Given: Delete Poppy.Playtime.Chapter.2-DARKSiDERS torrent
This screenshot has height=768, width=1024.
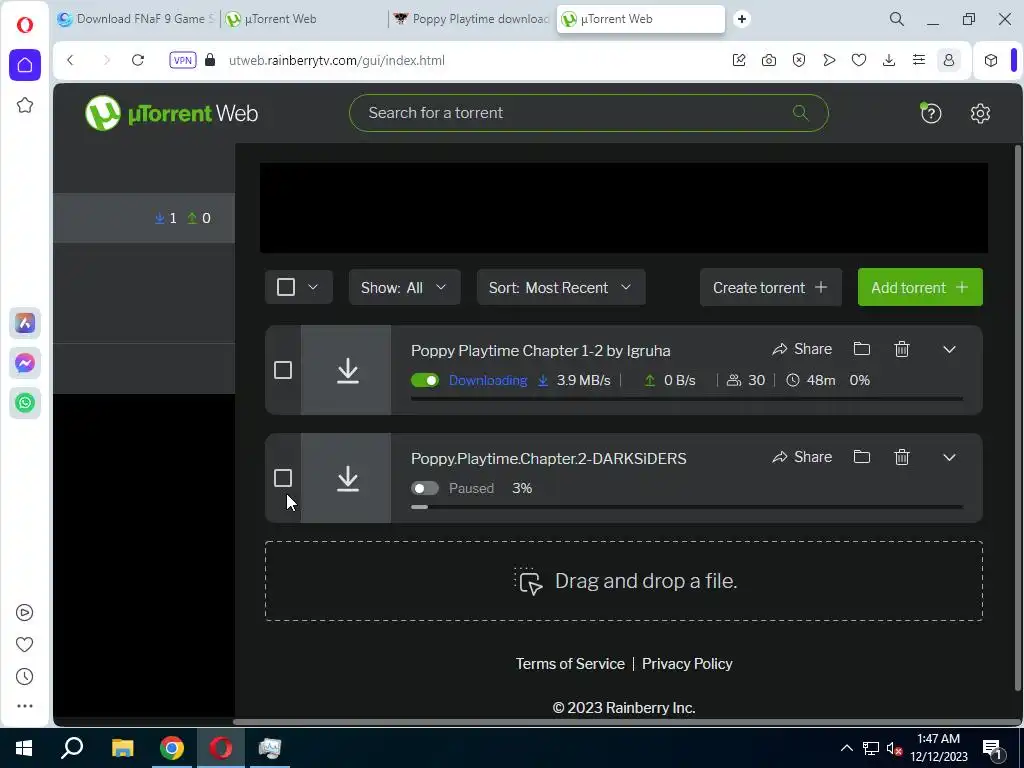Looking at the screenshot, I should click(x=901, y=456).
